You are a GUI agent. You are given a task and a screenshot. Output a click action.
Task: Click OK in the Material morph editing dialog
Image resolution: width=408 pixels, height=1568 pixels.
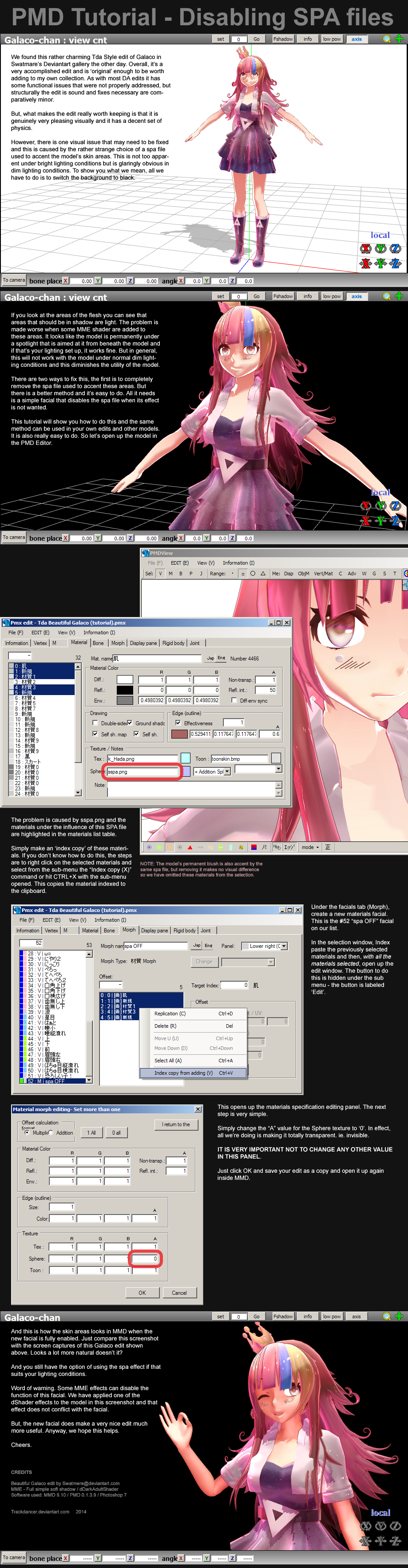click(142, 1292)
